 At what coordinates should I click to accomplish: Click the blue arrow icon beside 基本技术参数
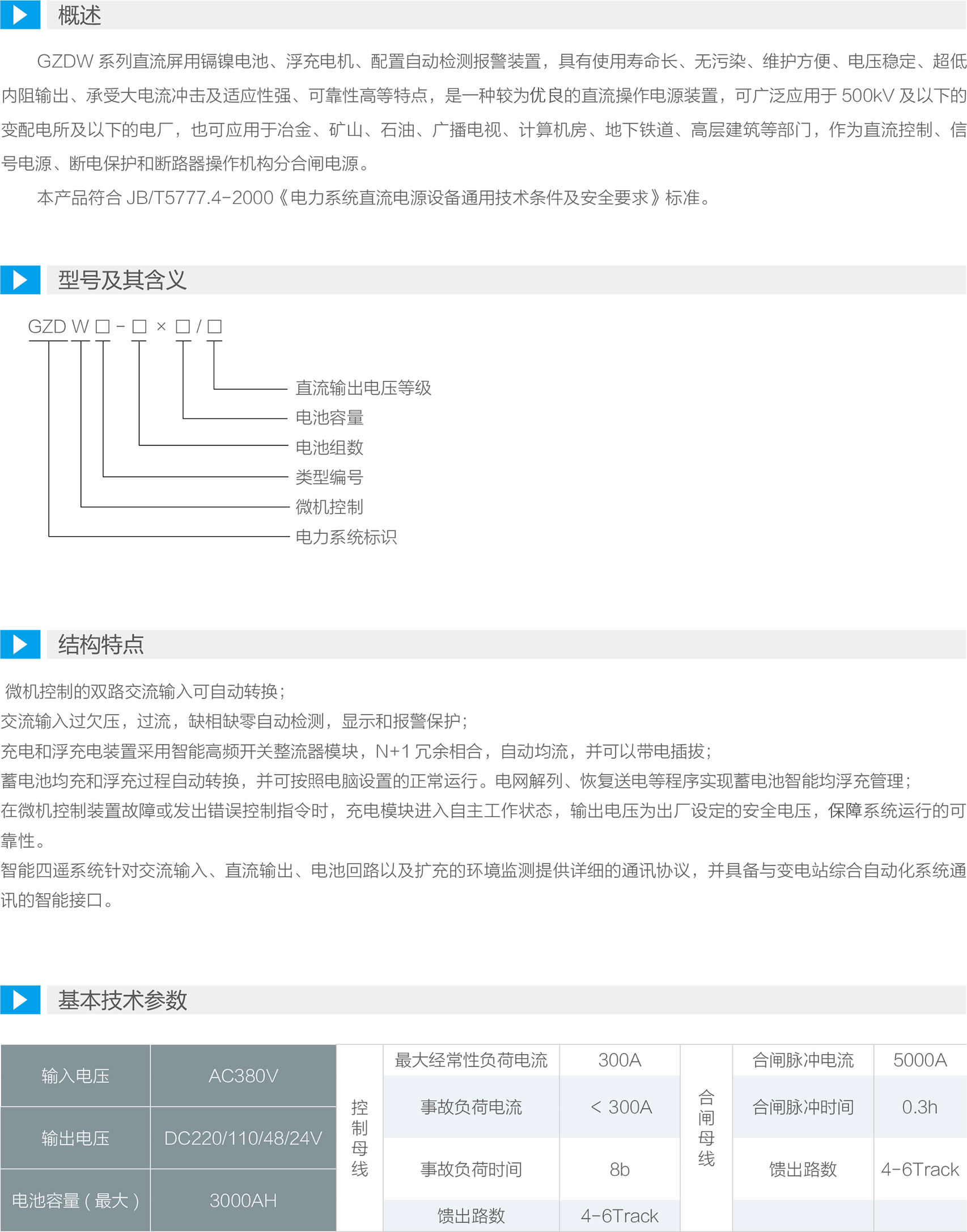coord(20,1000)
